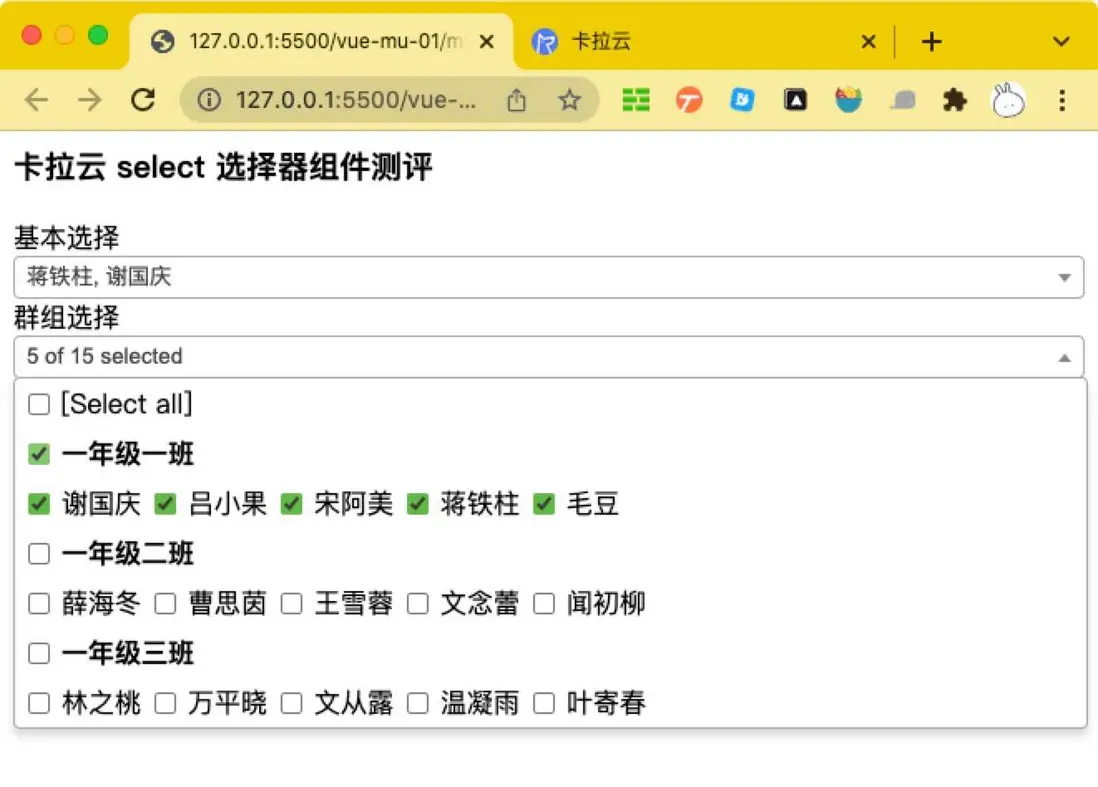Open Chrome three-dot menu

point(1062,100)
